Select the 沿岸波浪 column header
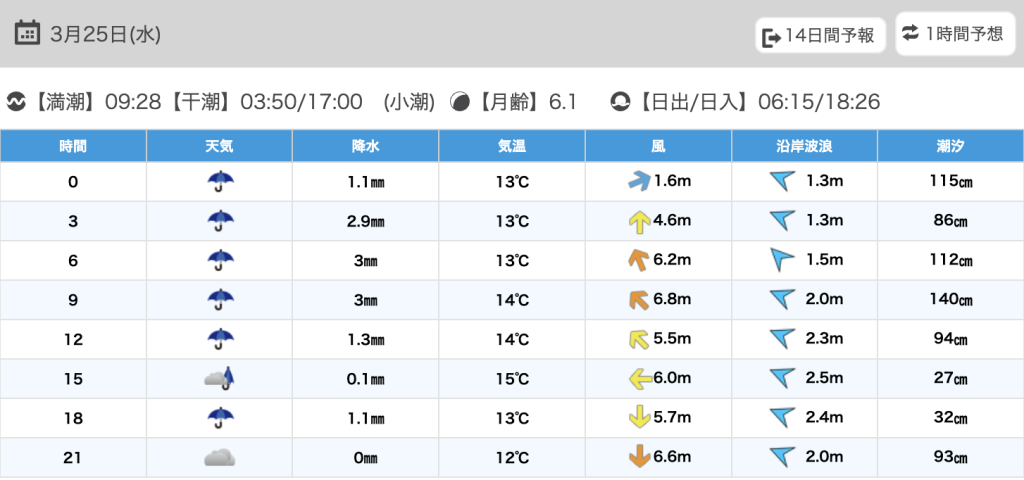Screen dimensions: 1024x480 point(804,146)
